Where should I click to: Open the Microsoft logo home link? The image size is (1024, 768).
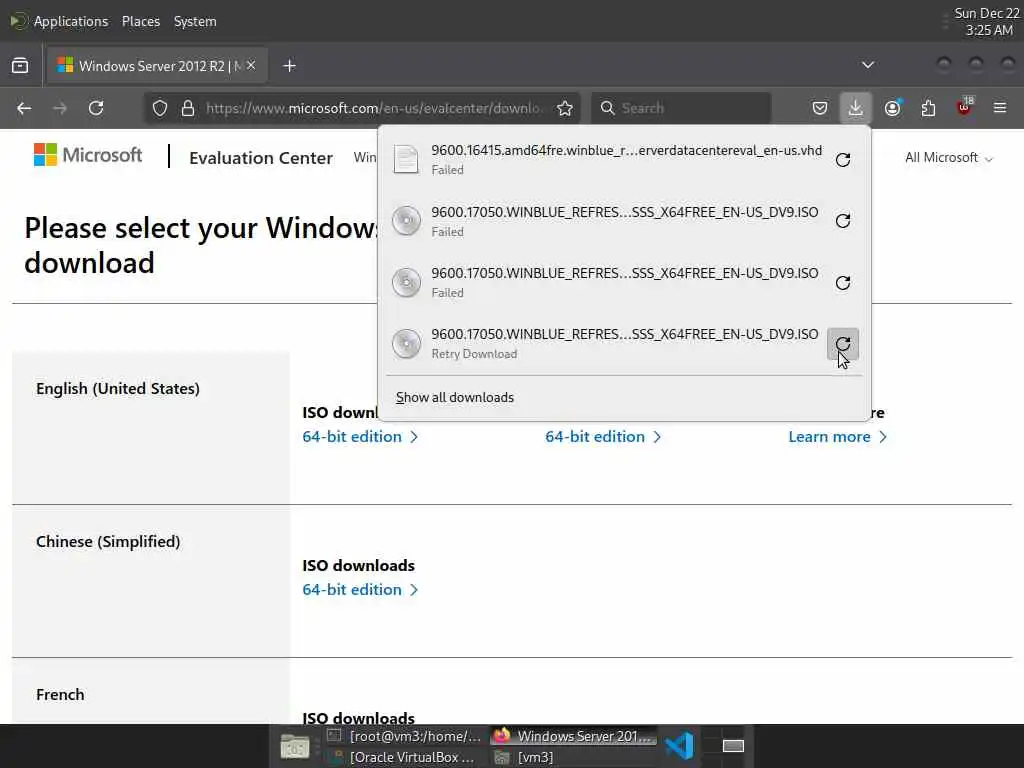point(88,155)
